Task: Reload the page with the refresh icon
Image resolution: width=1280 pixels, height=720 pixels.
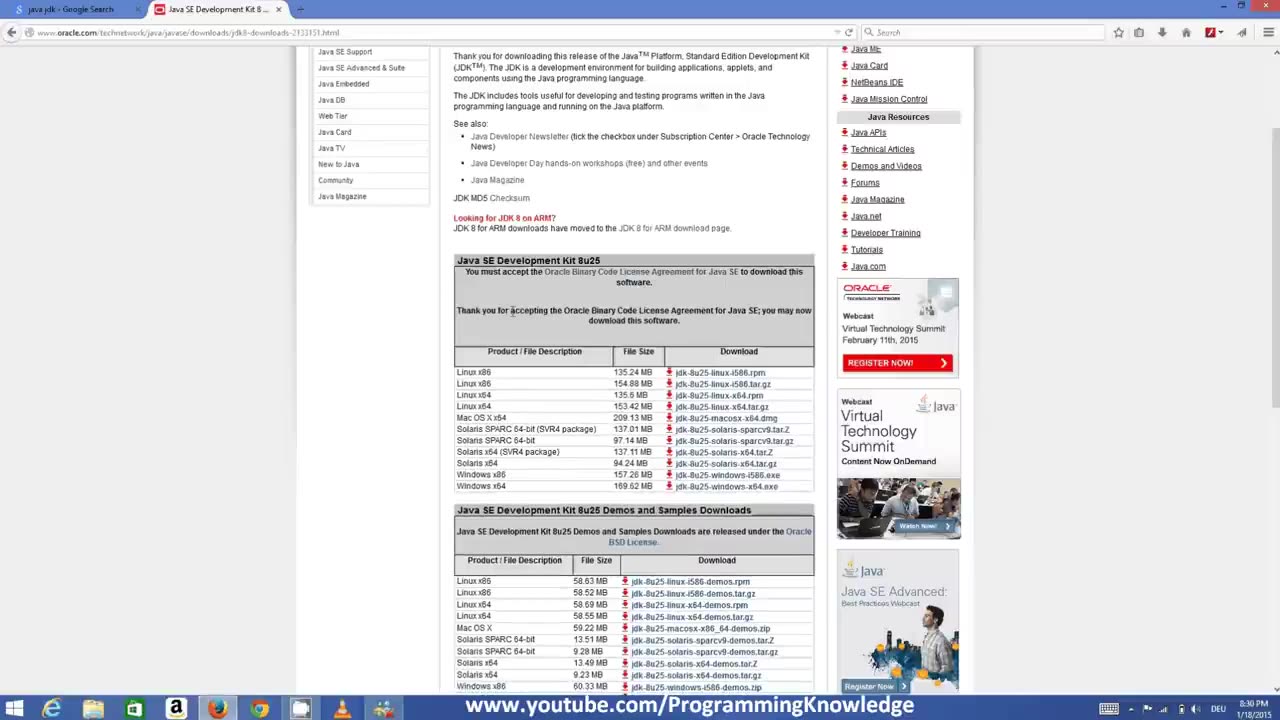Action: tap(849, 32)
